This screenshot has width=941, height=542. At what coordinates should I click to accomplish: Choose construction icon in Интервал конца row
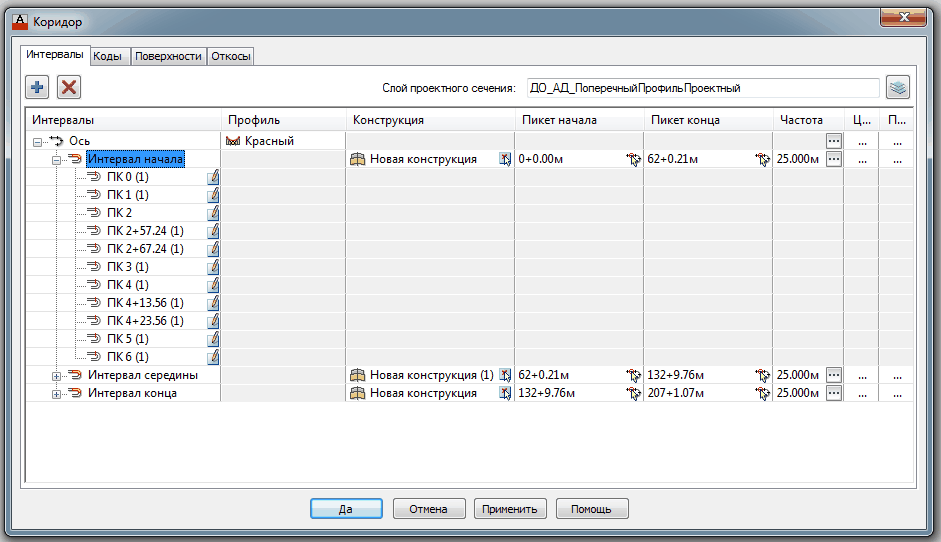point(505,393)
